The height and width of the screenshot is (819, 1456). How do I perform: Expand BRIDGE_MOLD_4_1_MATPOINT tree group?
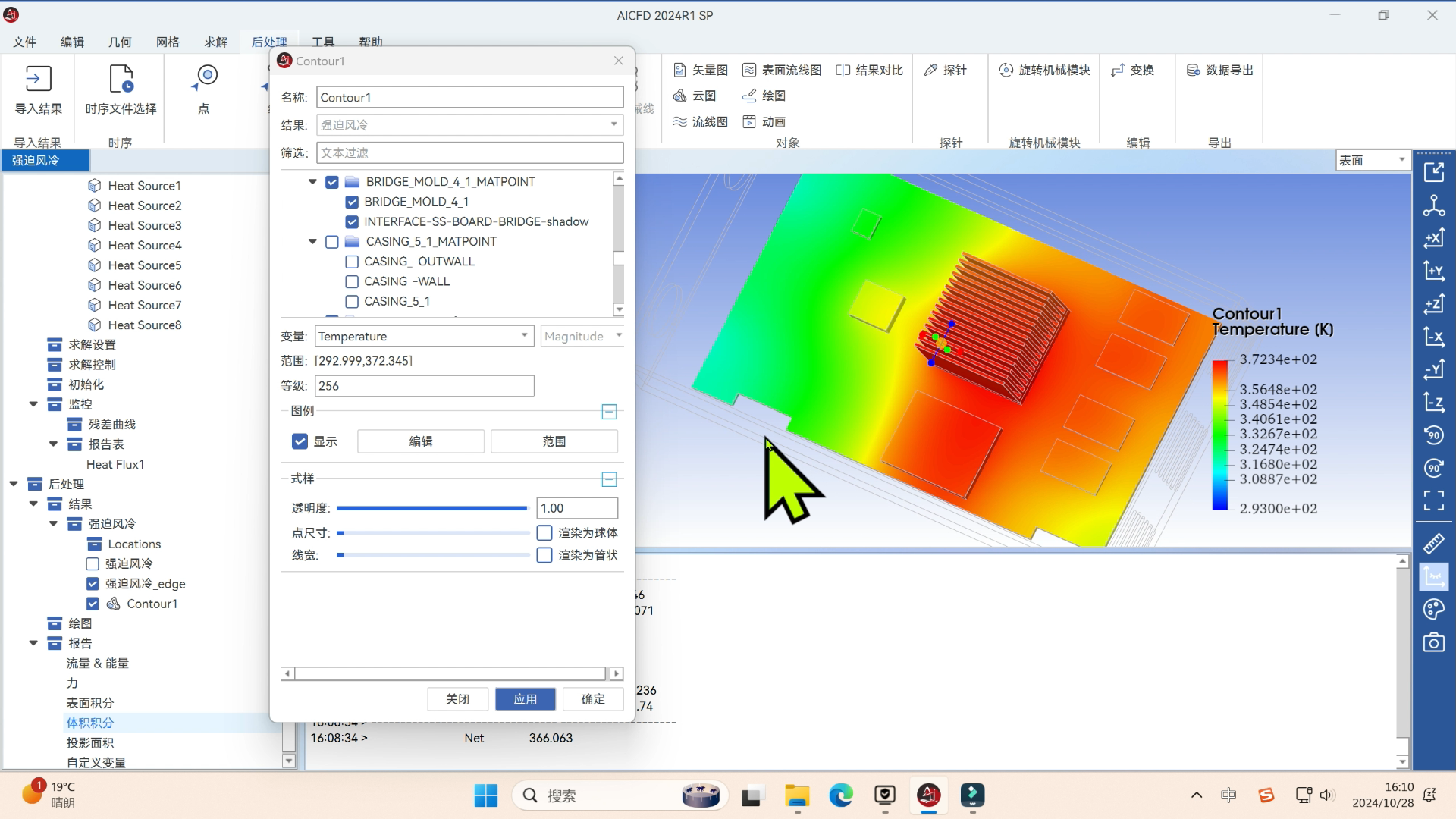[313, 181]
